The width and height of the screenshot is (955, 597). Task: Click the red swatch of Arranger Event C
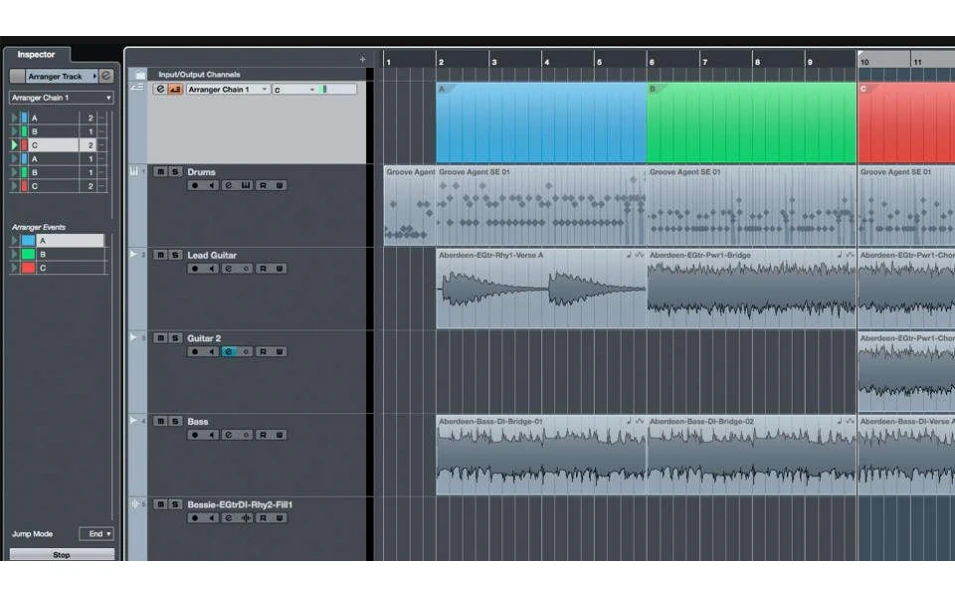point(29,268)
